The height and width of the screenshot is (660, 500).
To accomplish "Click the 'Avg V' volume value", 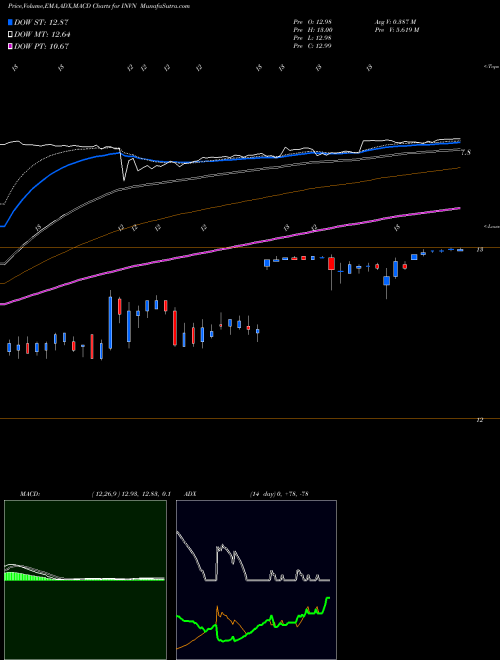I will (395, 22).
